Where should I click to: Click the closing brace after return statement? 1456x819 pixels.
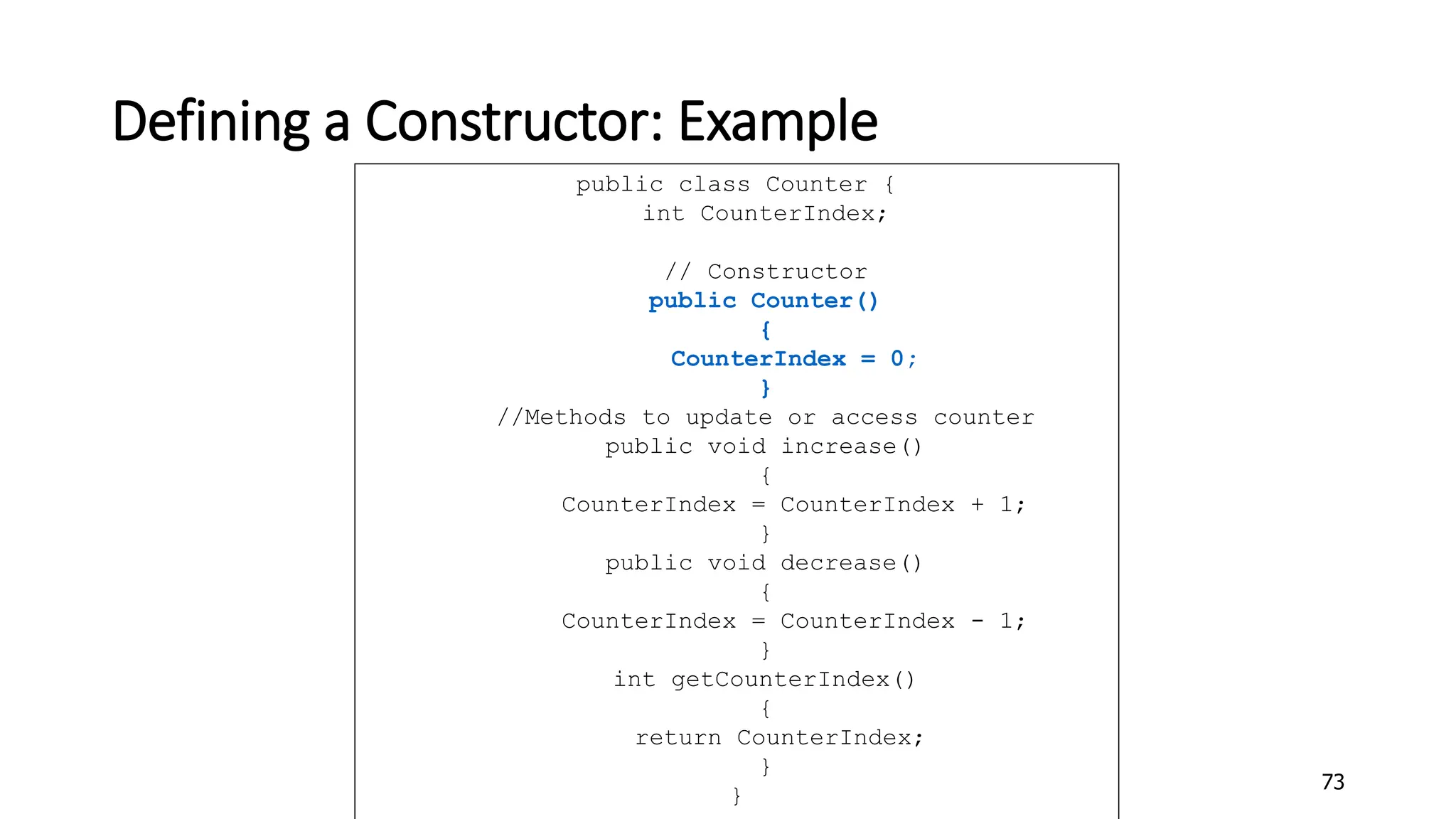click(x=766, y=766)
